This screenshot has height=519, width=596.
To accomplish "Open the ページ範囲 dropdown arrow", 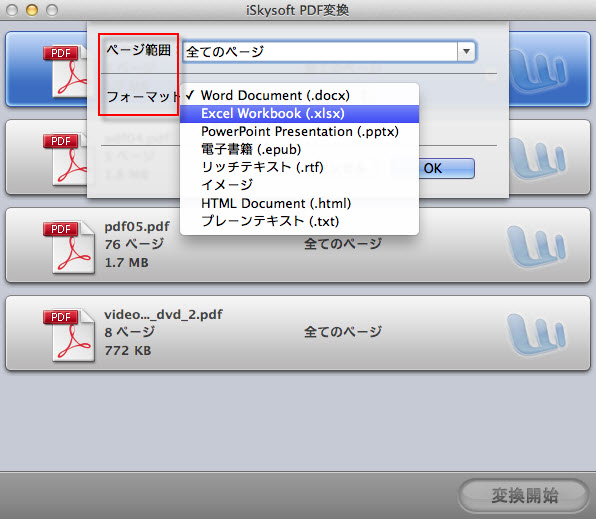I will click(466, 51).
